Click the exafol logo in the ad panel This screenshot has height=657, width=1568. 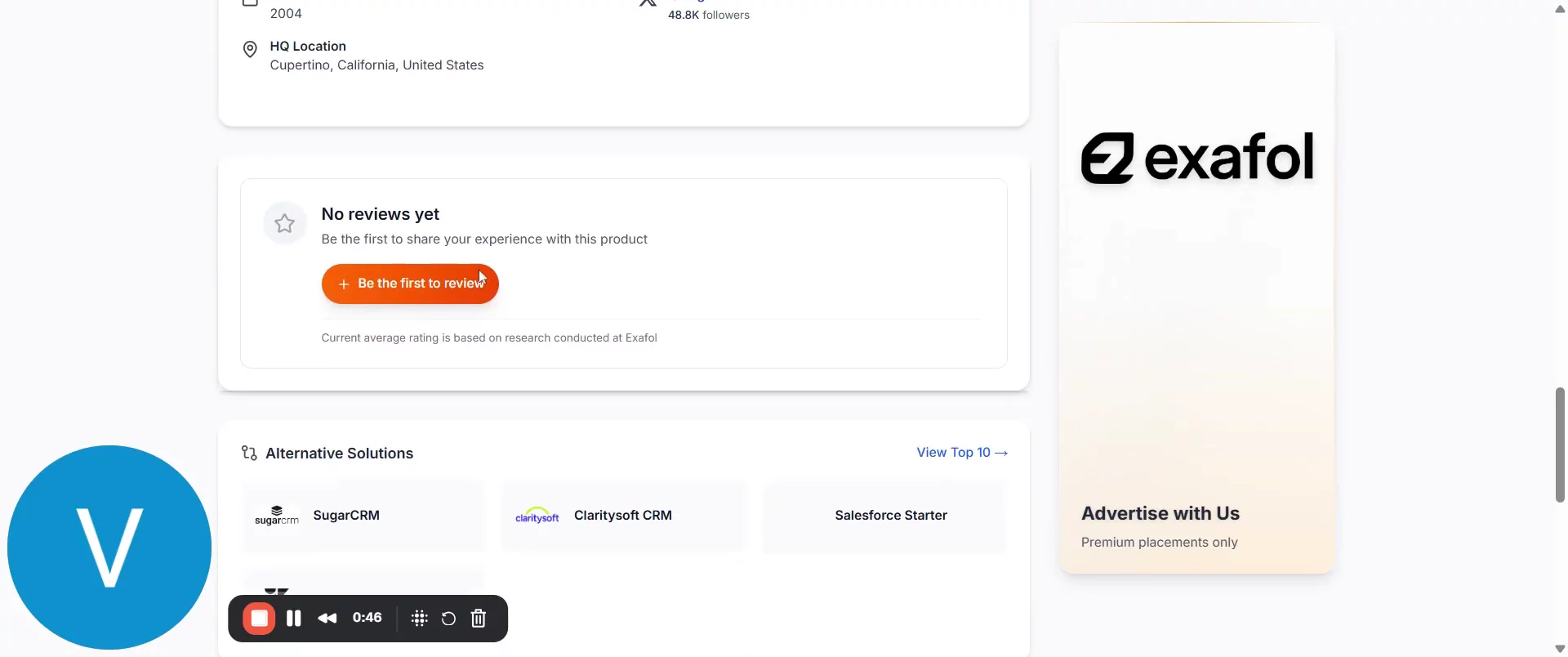click(1196, 158)
